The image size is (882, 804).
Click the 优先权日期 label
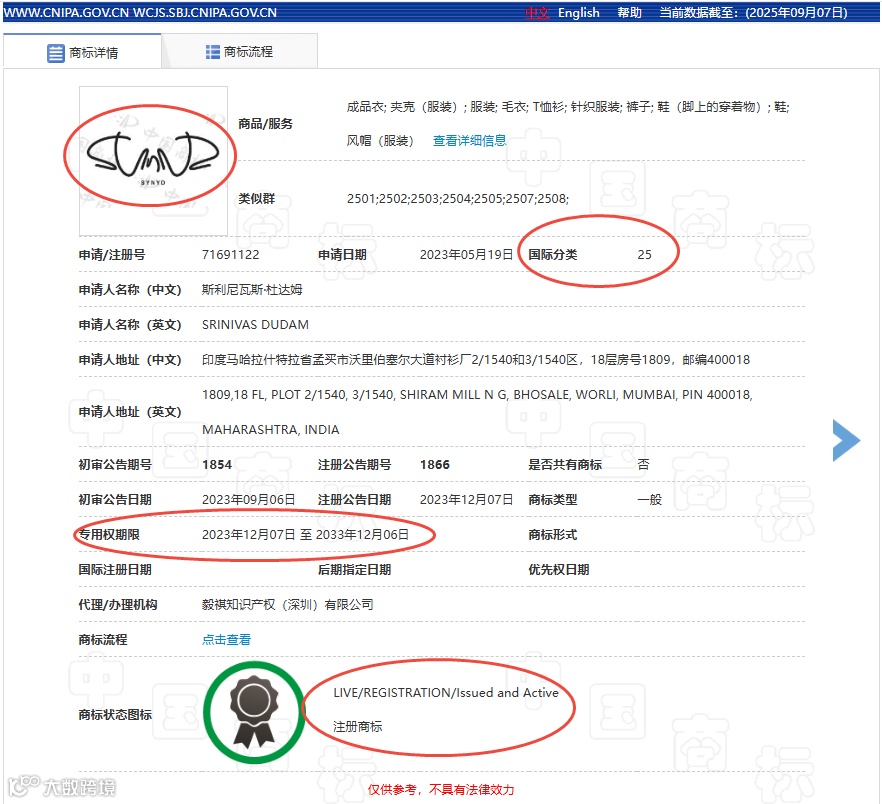click(559, 570)
